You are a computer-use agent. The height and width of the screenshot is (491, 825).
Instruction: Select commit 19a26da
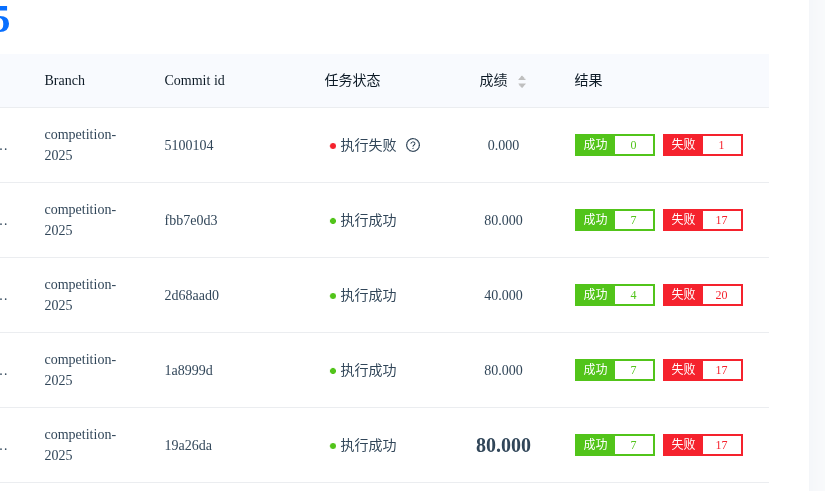point(188,445)
